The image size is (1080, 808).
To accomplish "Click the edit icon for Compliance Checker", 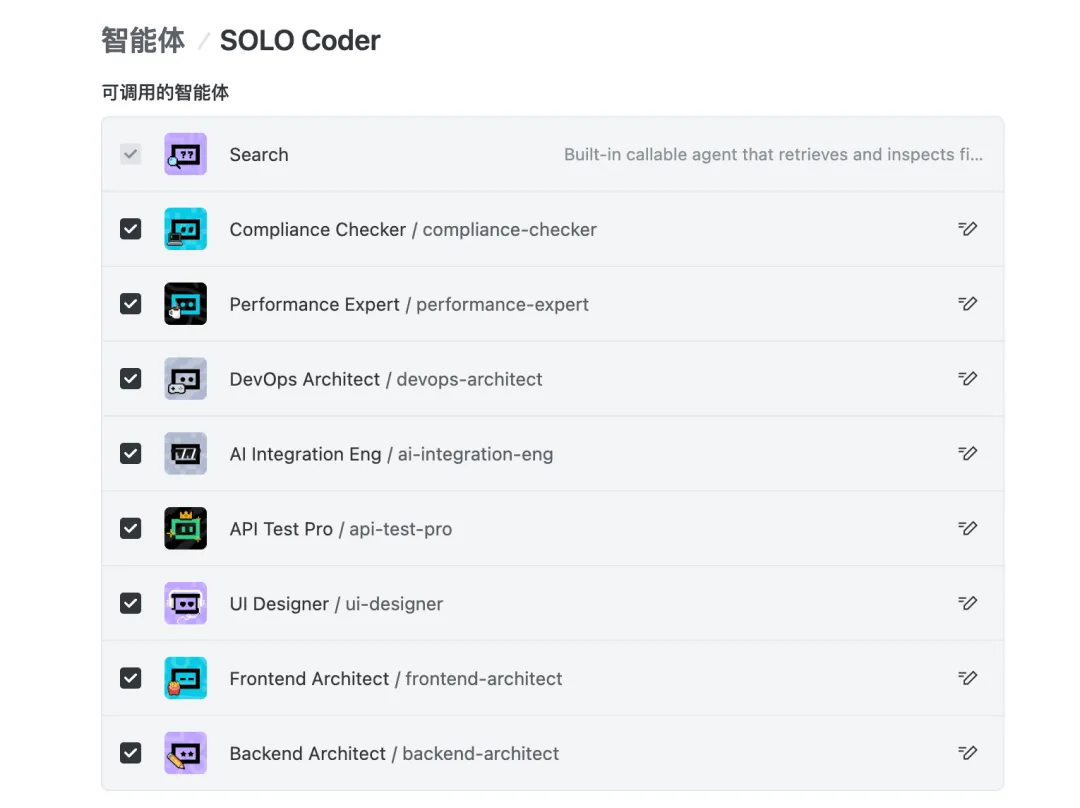I will point(967,229).
